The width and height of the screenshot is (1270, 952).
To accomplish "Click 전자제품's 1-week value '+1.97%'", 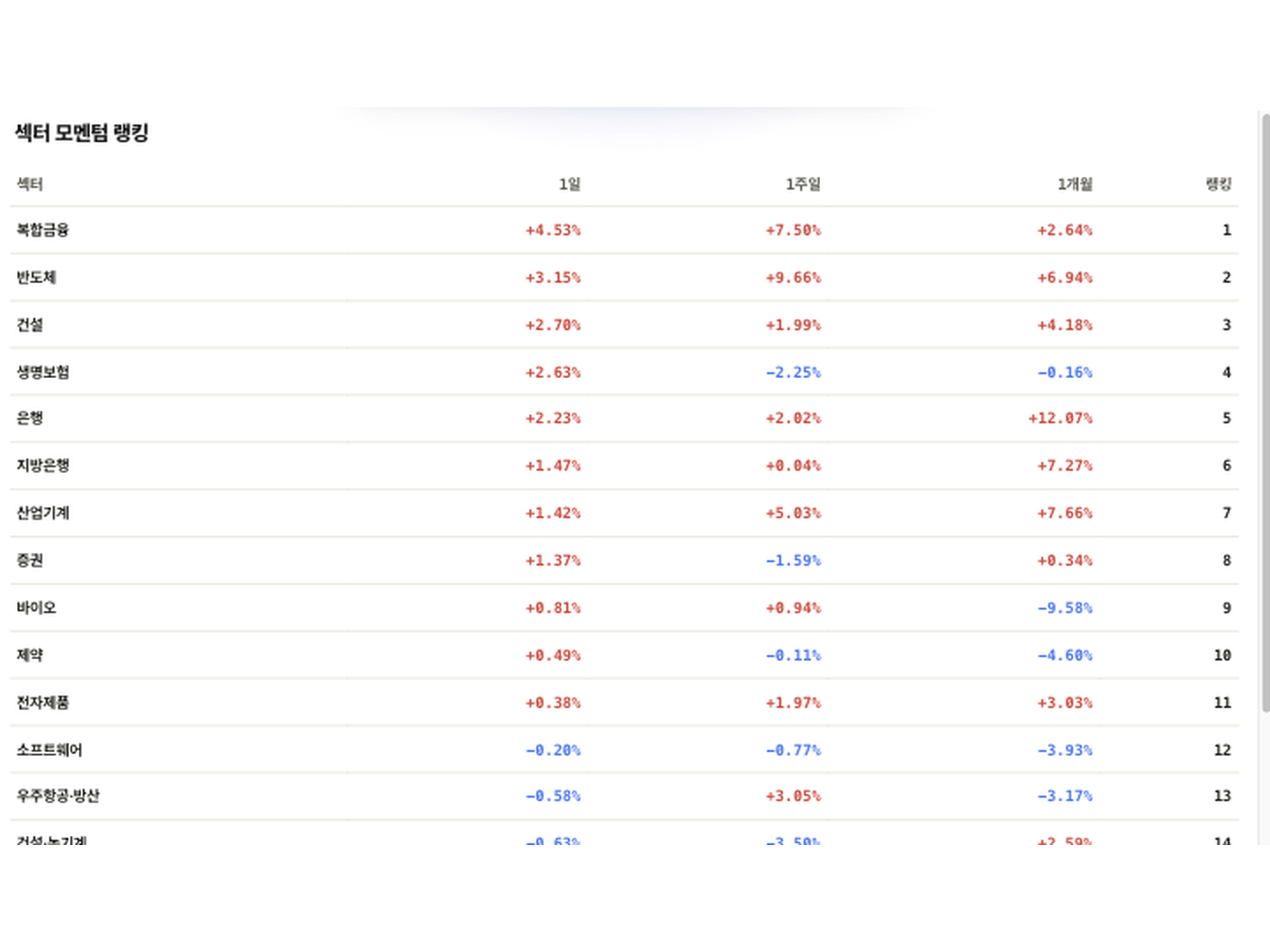I will [x=794, y=703].
